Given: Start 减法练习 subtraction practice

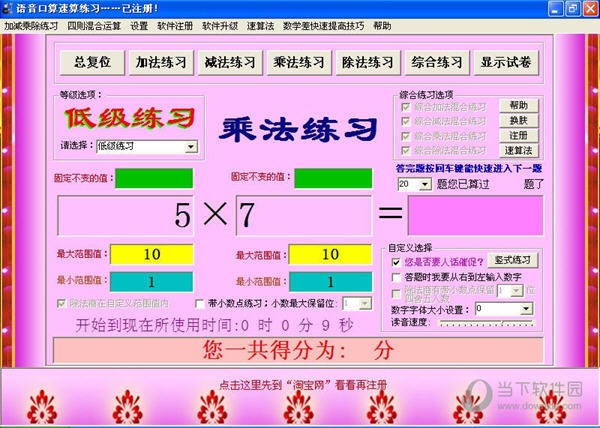Looking at the screenshot, I should pyautogui.click(x=230, y=62).
